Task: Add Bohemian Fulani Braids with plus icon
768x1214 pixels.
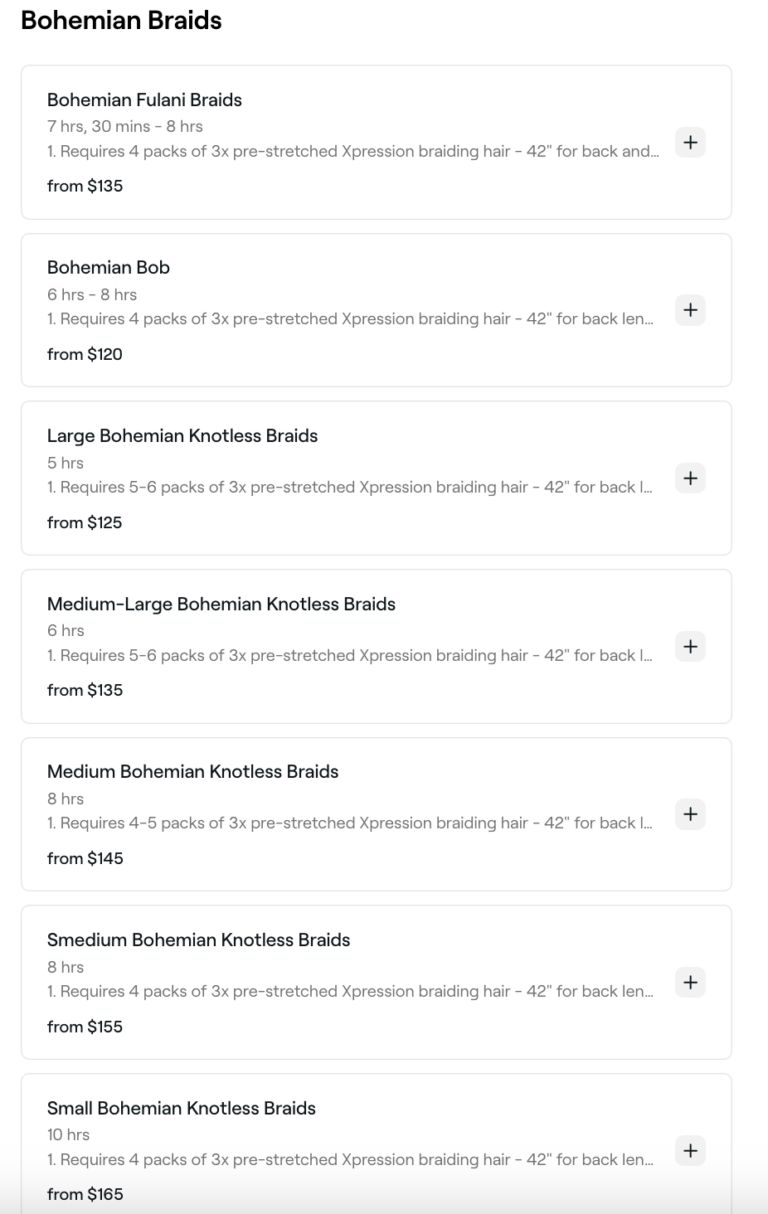Action: point(690,143)
